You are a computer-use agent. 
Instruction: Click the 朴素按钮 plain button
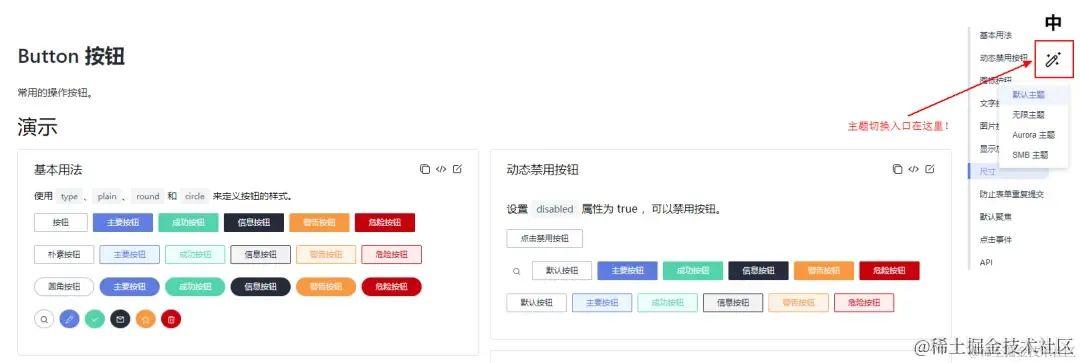[x=64, y=255]
